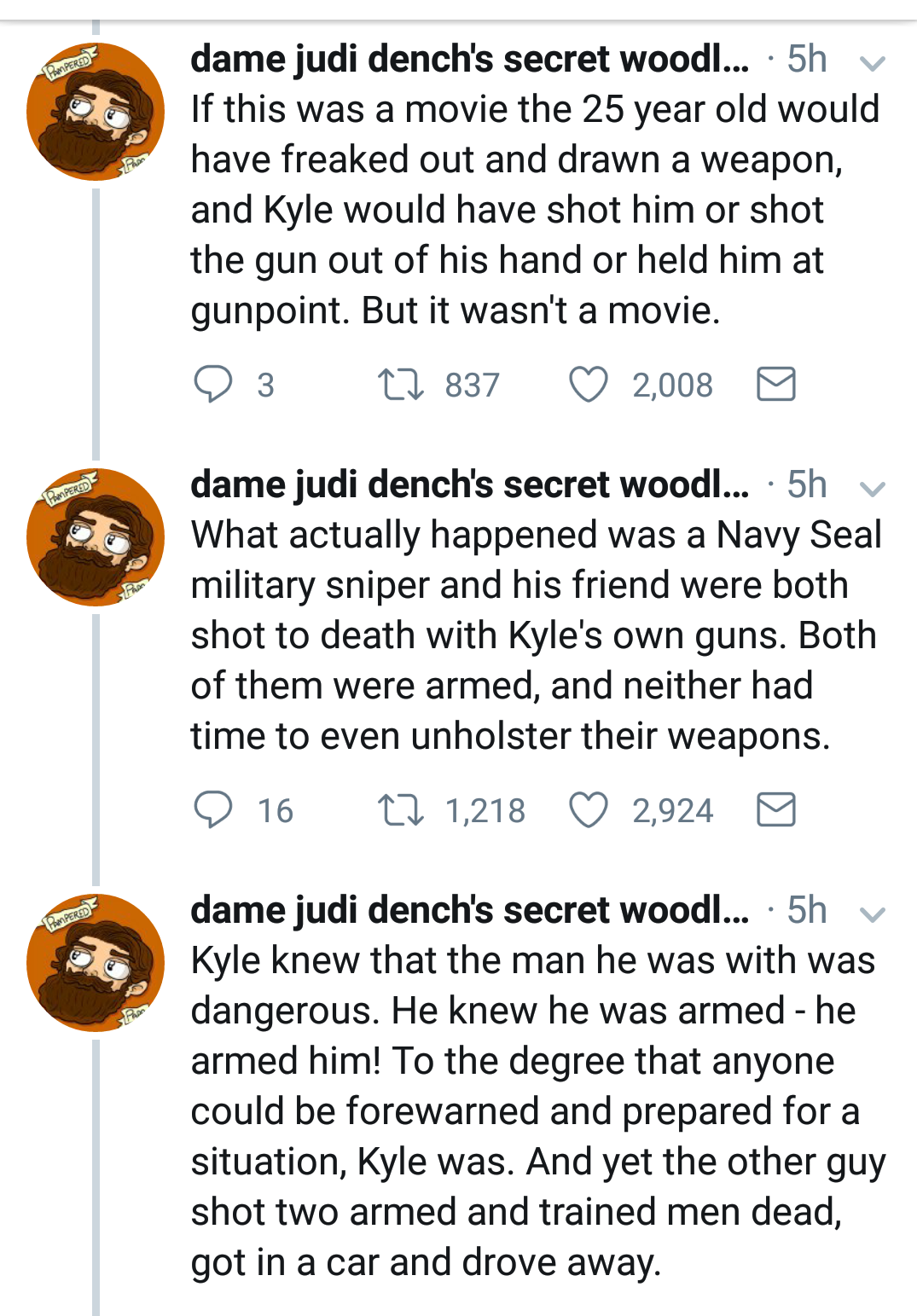This screenshot has width=917, height=1316.
Task: Tap the third tweet's bearded avatar
Action: [96, 963]
